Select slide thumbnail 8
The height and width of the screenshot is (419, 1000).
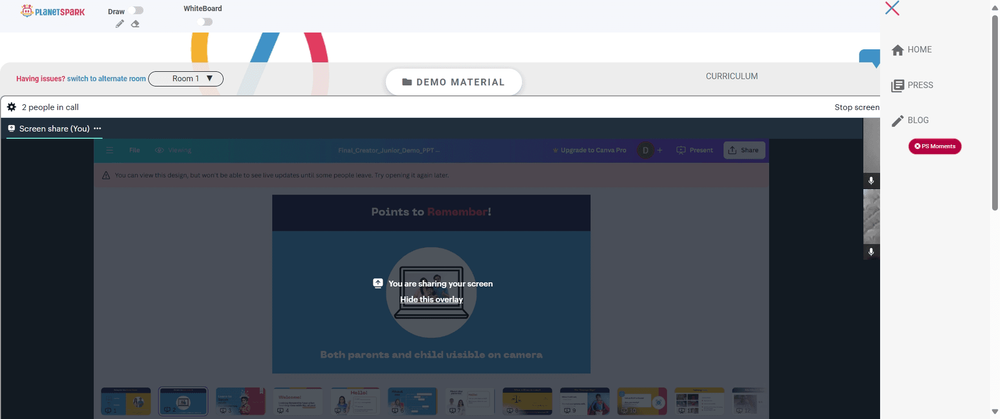click(527, 401)
